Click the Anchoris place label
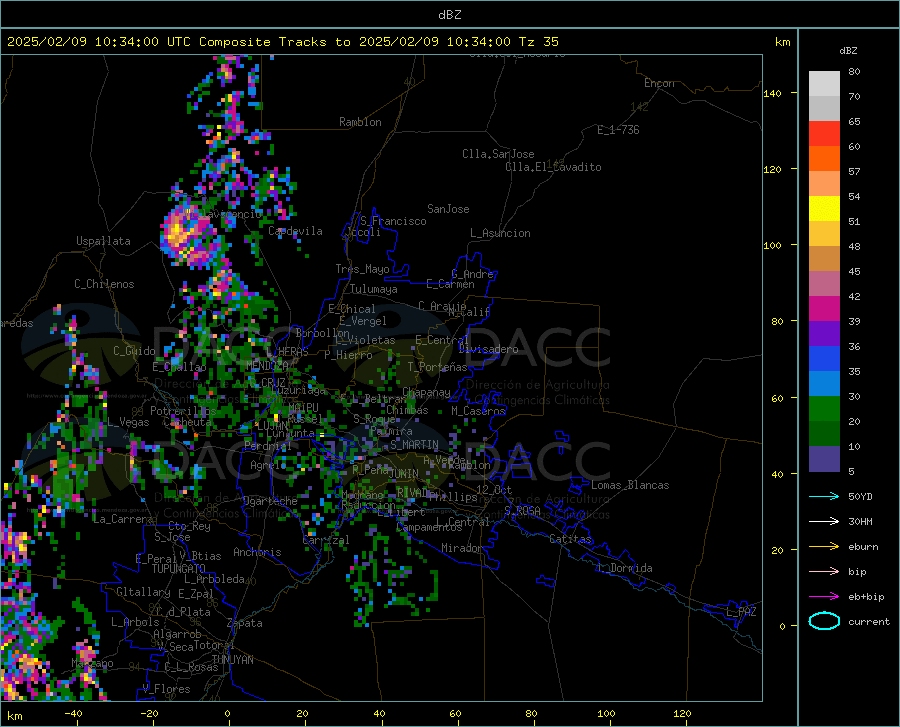This screenshot has width=900, height=727. pos(257,553)
